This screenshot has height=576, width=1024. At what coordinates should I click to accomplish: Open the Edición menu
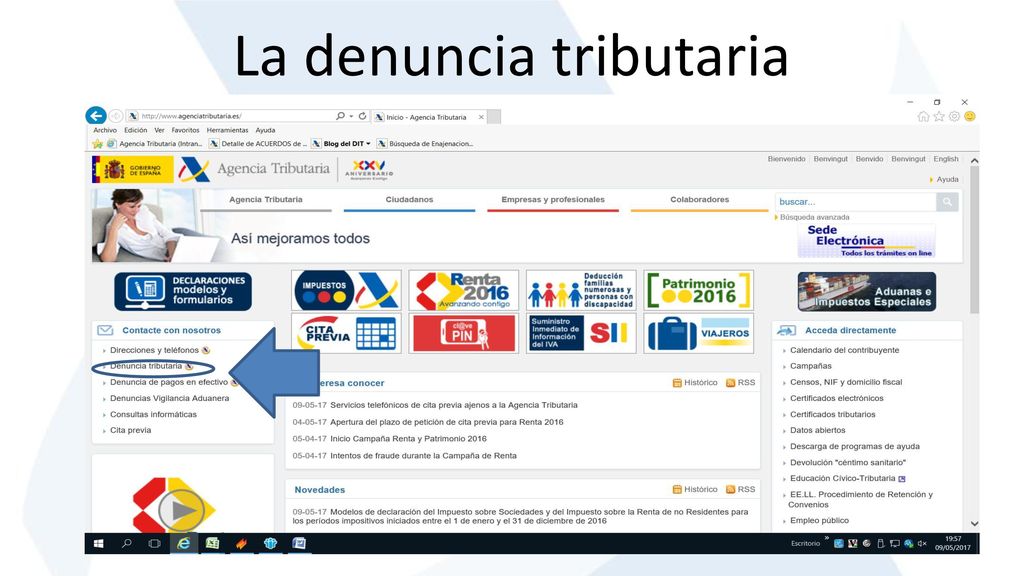[x=136, y=130]
